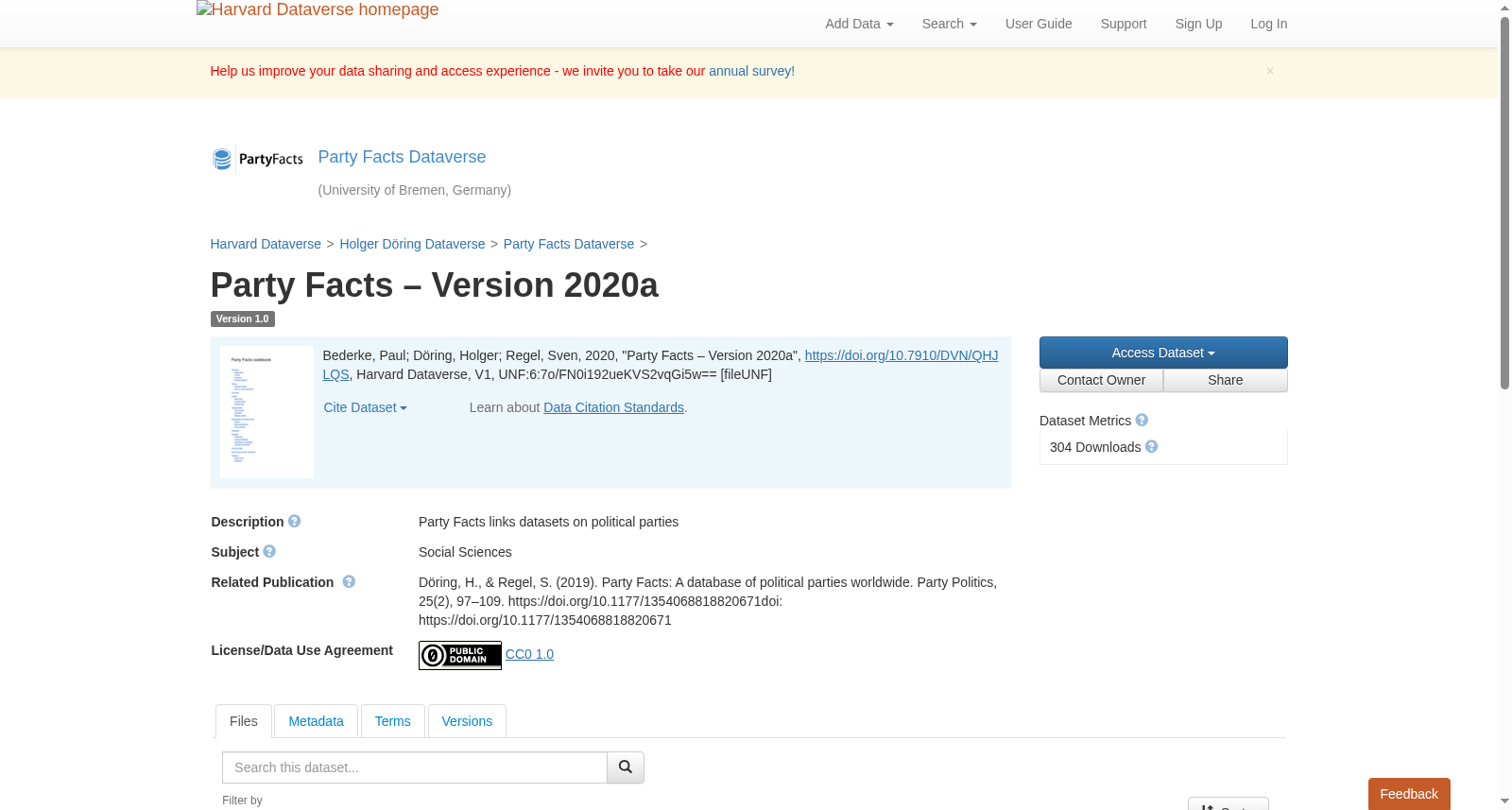This screenshot has height=810, width=1512.
Task: Open Data Citation Standards link
Action: point(613,407)
